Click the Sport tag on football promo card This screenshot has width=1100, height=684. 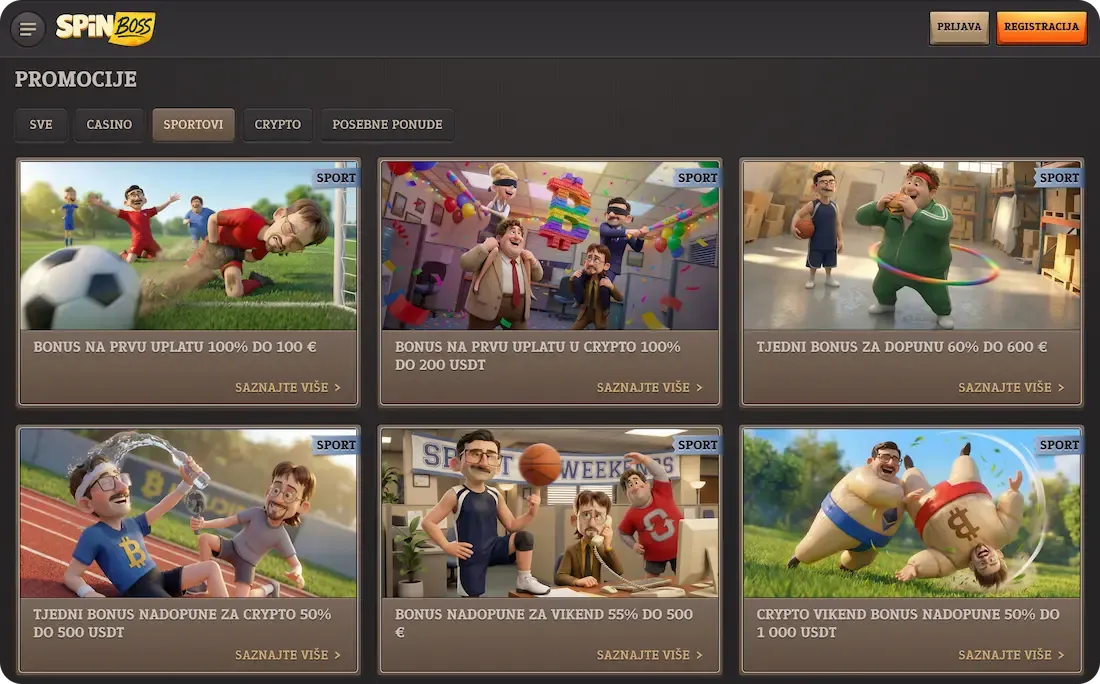point(335,177)
